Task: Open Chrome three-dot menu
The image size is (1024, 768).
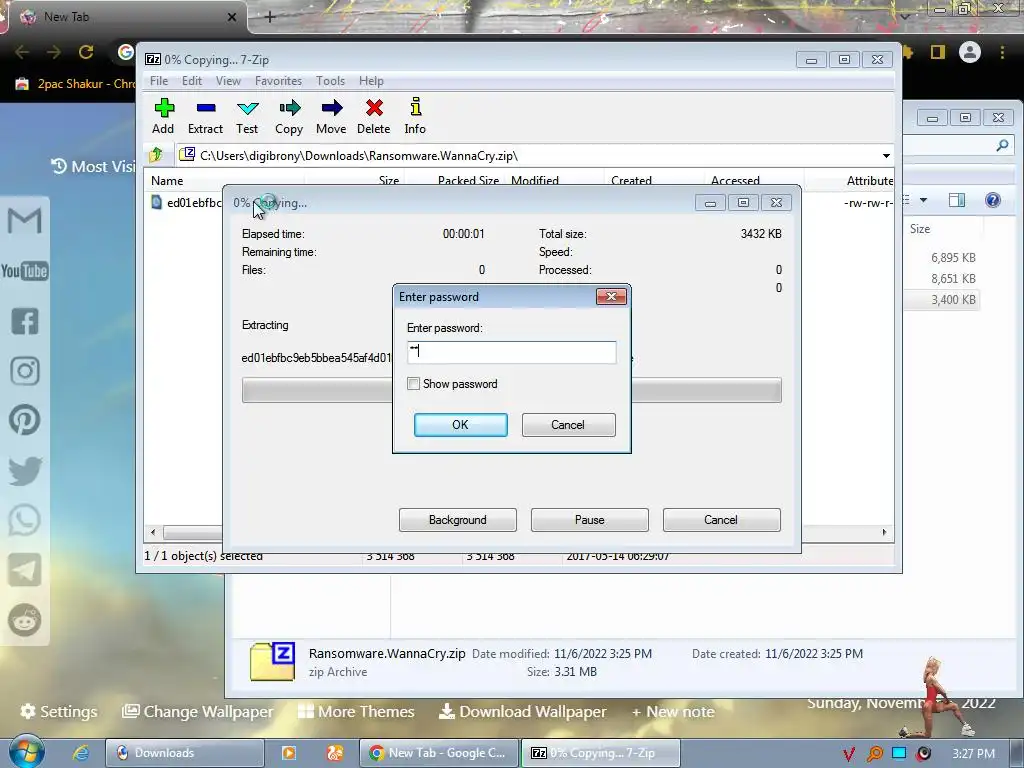Action: [1002, 52]
